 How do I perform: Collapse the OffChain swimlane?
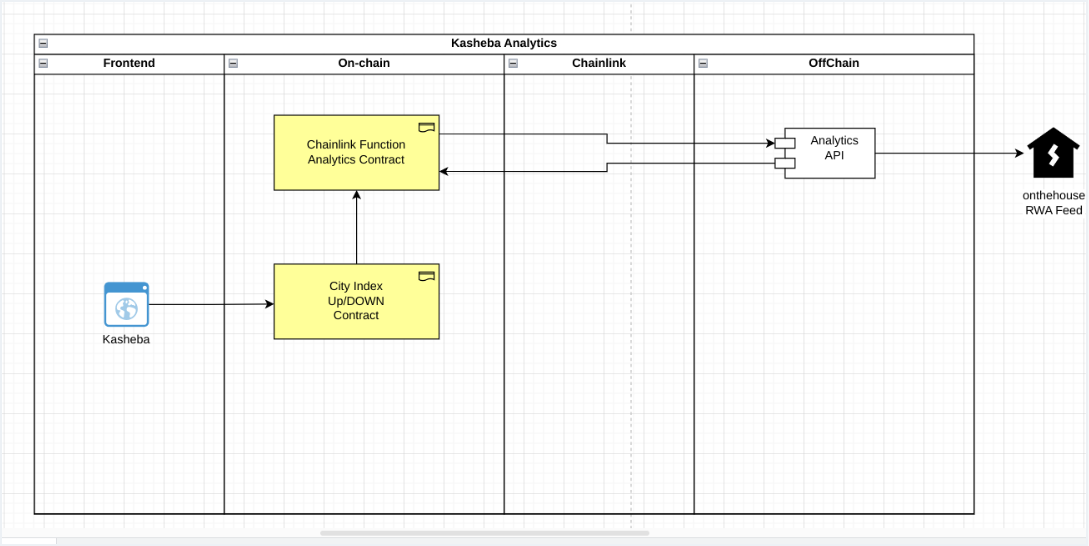coord(703,64)
